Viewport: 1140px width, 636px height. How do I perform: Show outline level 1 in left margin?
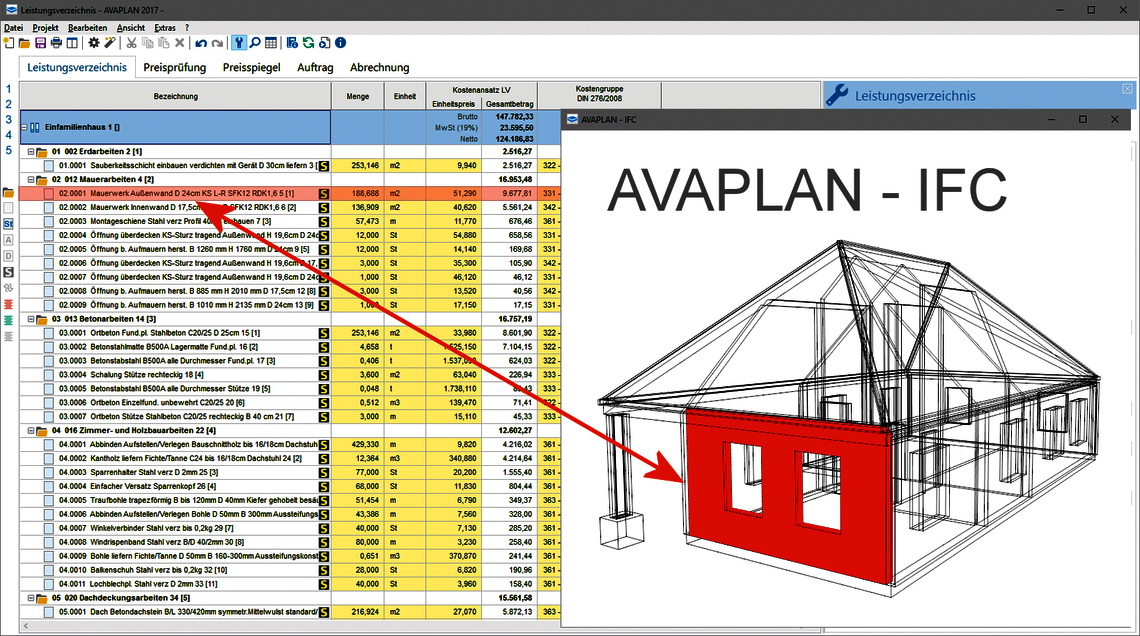9,89
